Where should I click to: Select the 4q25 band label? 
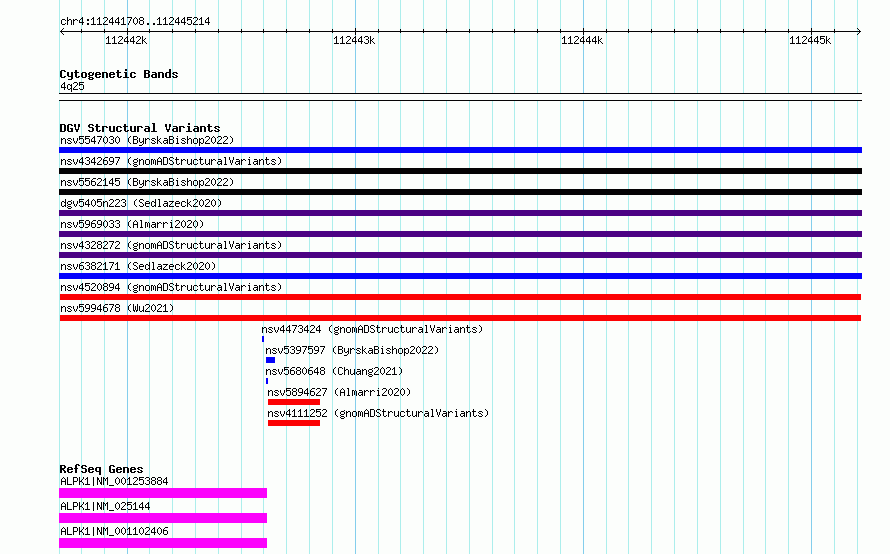[x=72, y=86]
